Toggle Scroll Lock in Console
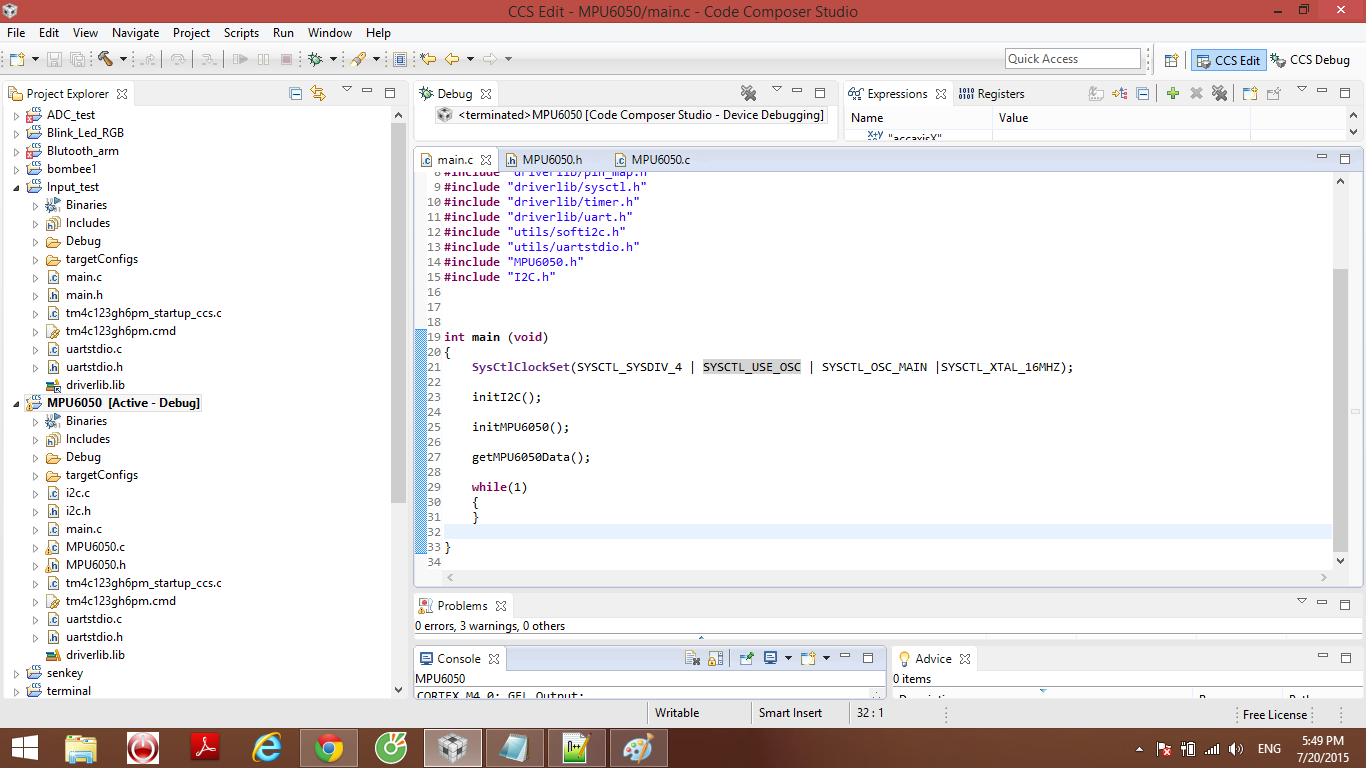The height and width of the screenshot is (768, 1366). pyautogui.click(x=715, y=658)
